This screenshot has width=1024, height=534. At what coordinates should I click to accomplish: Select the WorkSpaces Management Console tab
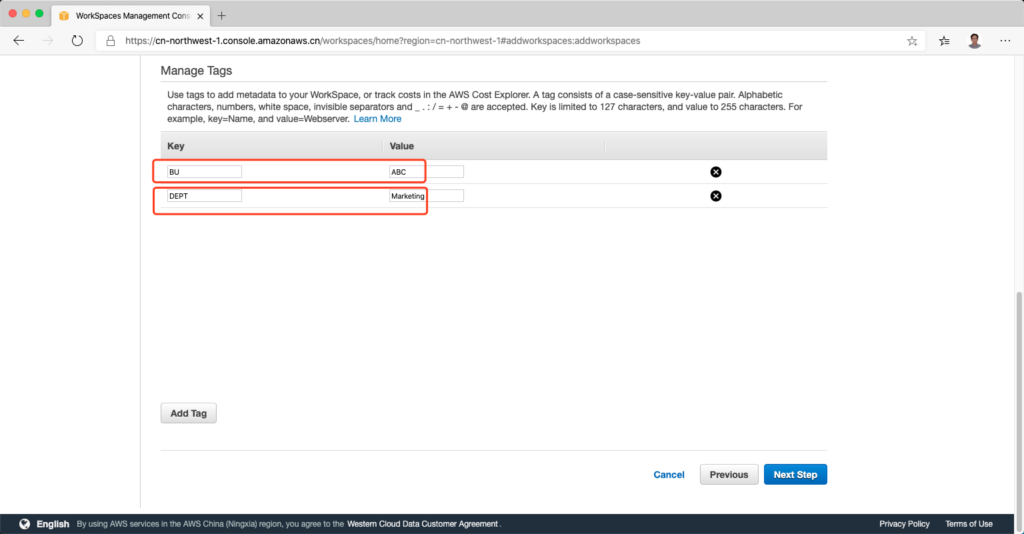(130, 15)
